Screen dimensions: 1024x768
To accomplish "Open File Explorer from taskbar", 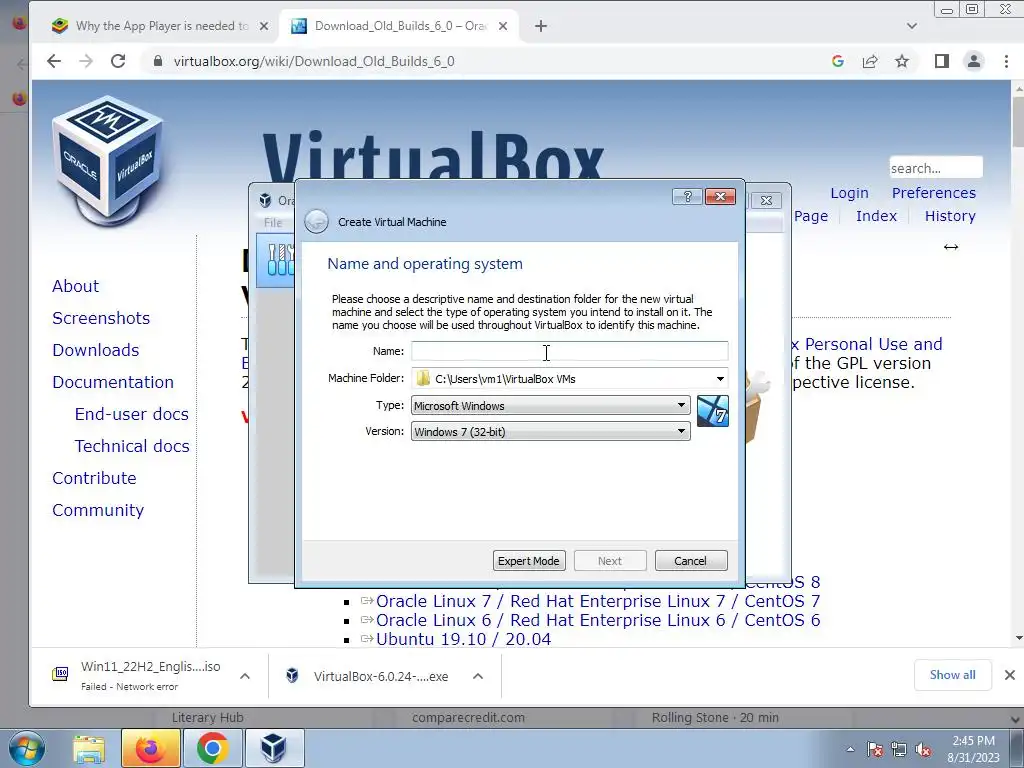I will 88,748.
